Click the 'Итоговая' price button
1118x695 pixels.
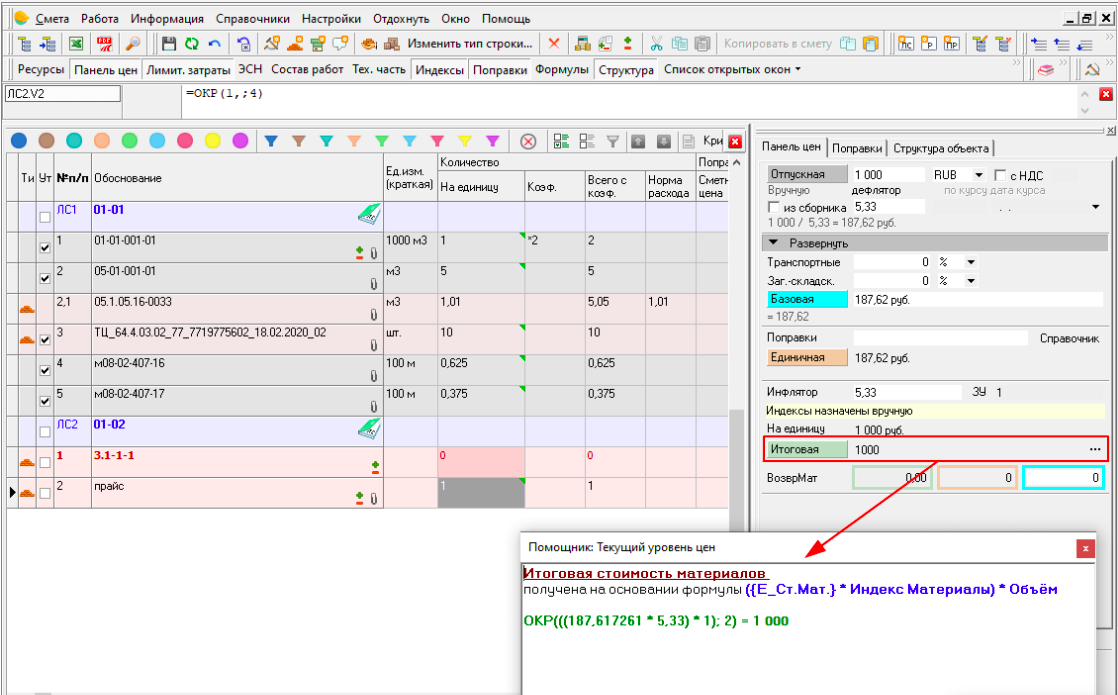[x=806, y=450]
